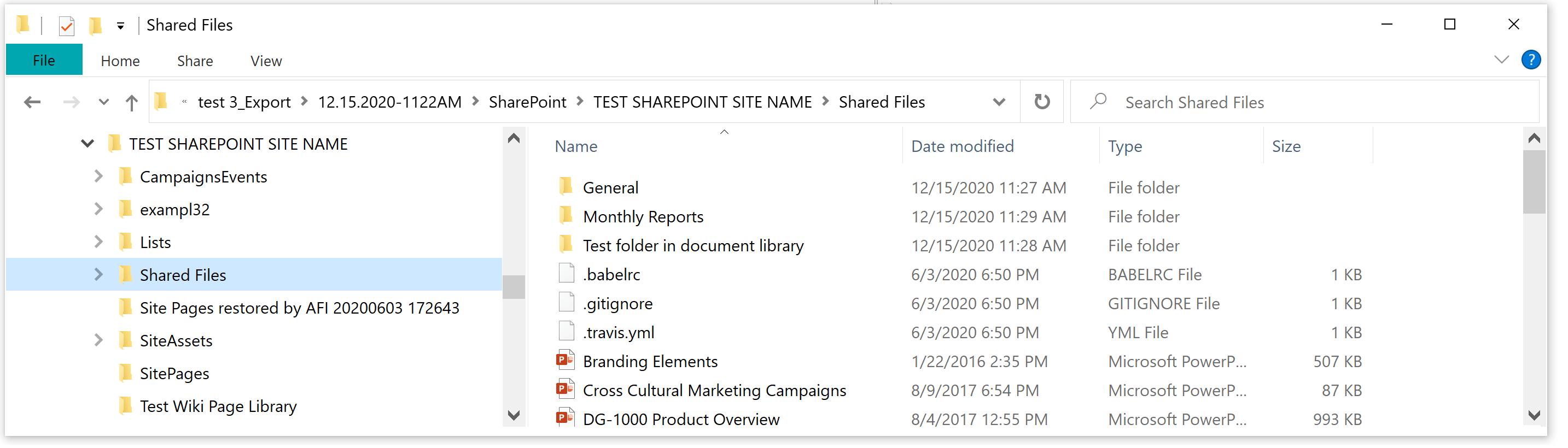This screenshot has width=1568, height=448.
Task: Expand the CampaignsEvents folder chevron
Action: point(98,176)
